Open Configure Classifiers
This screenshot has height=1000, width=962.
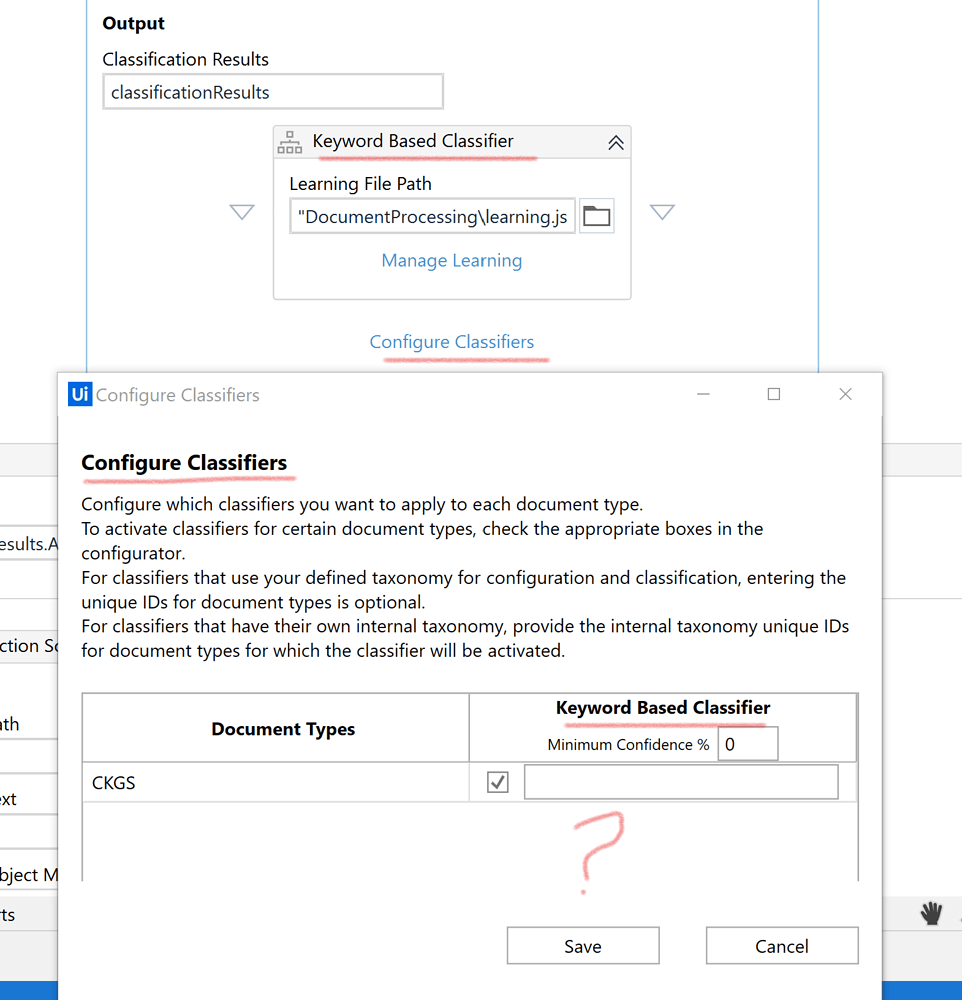pos(451,341)
